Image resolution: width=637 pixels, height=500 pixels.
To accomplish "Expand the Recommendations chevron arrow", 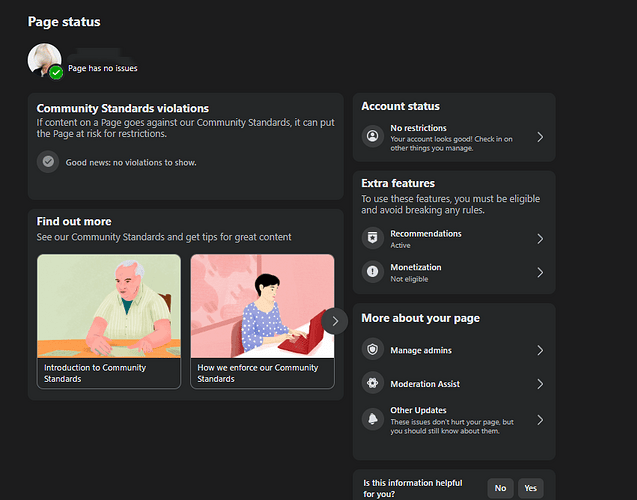I will coord(540,239).
